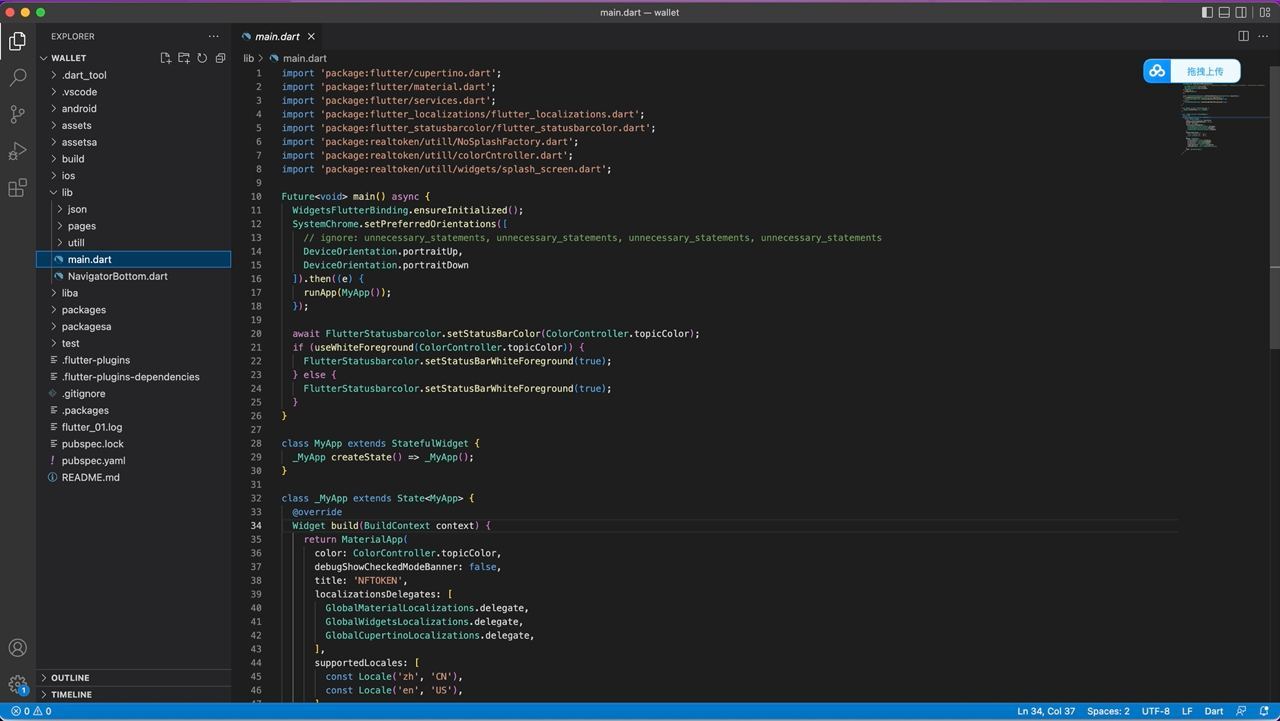
Task: Change end of line sequence LF
Action: click(x=1187, y=711)
